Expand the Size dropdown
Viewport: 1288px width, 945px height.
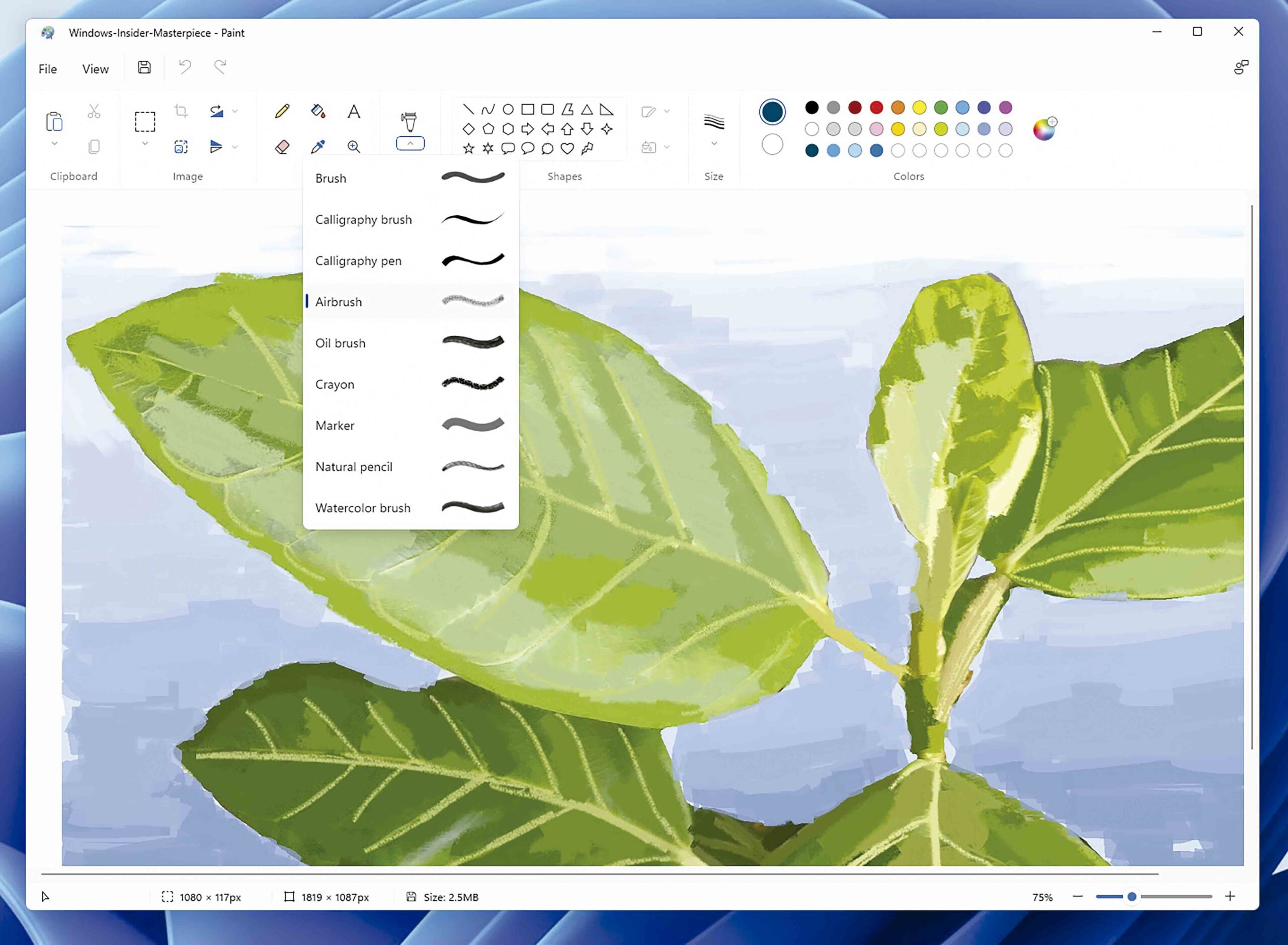point(713,144)
